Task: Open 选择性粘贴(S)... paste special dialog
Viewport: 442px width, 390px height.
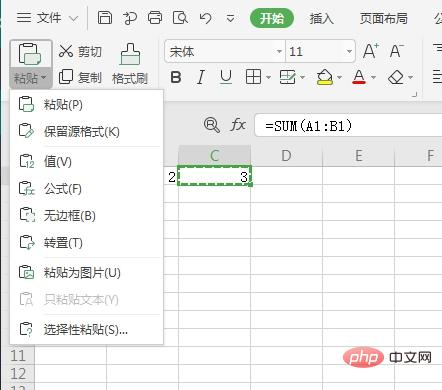Action: point(87,329)
